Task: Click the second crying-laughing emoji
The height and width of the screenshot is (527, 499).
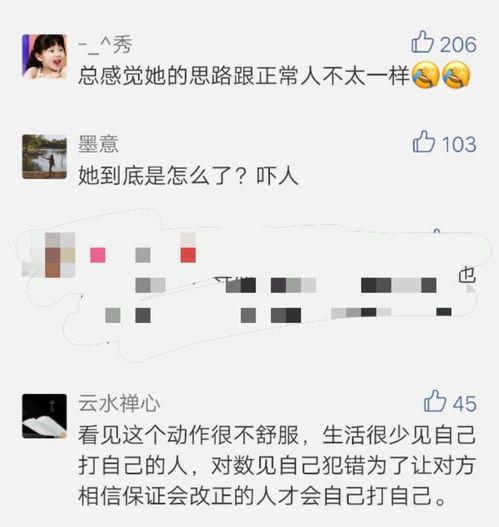Action: tap(456, 75)
